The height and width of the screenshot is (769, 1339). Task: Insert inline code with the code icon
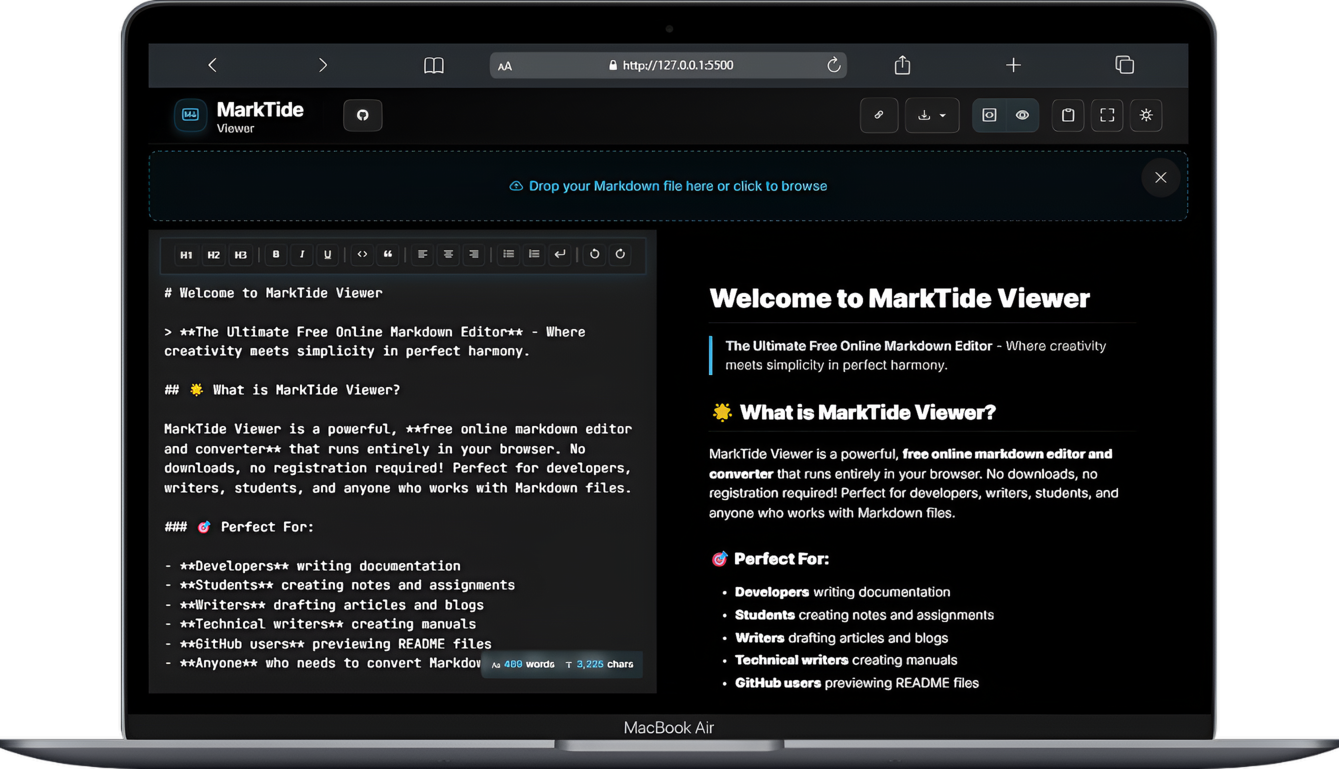coord(362,255)
